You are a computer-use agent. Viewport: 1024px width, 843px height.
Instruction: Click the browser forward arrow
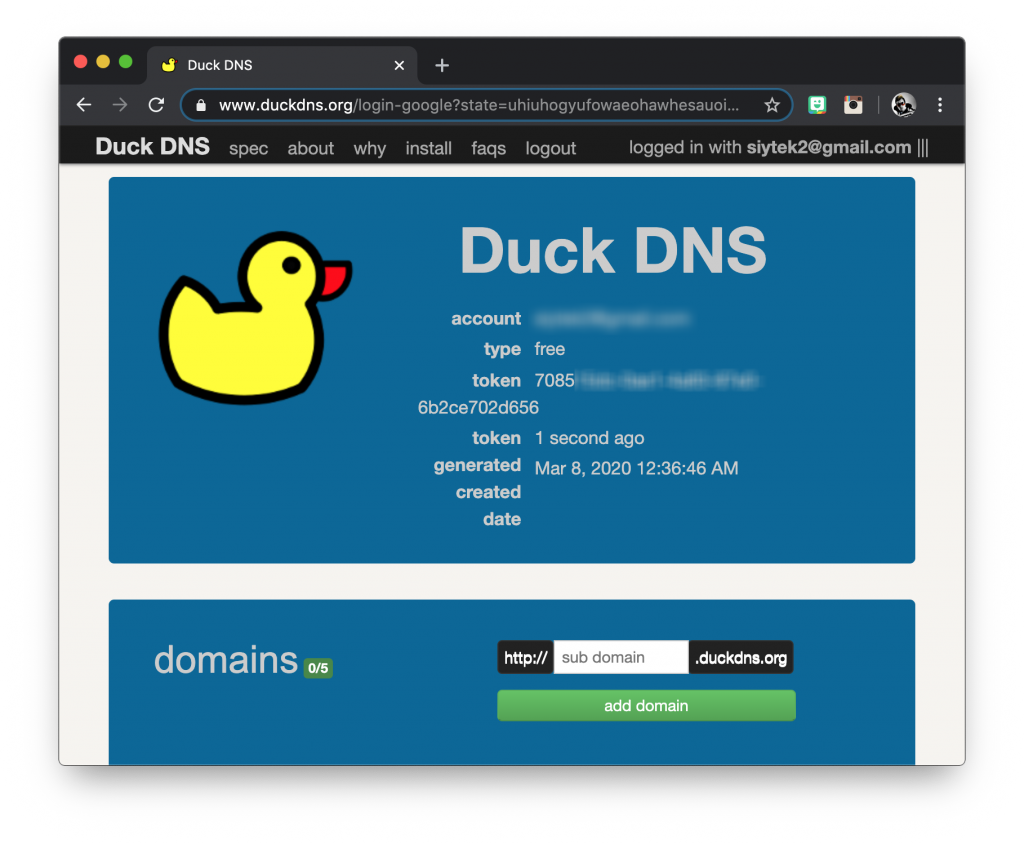pyautogui.click(x=120, y=104)
